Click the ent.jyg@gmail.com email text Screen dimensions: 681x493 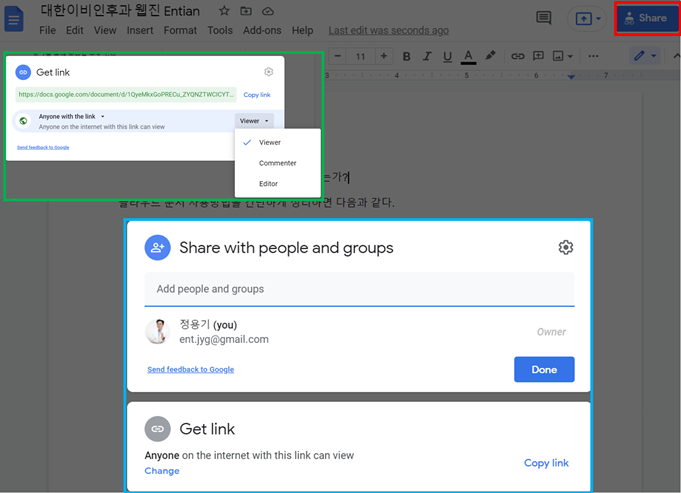point(224,339)
